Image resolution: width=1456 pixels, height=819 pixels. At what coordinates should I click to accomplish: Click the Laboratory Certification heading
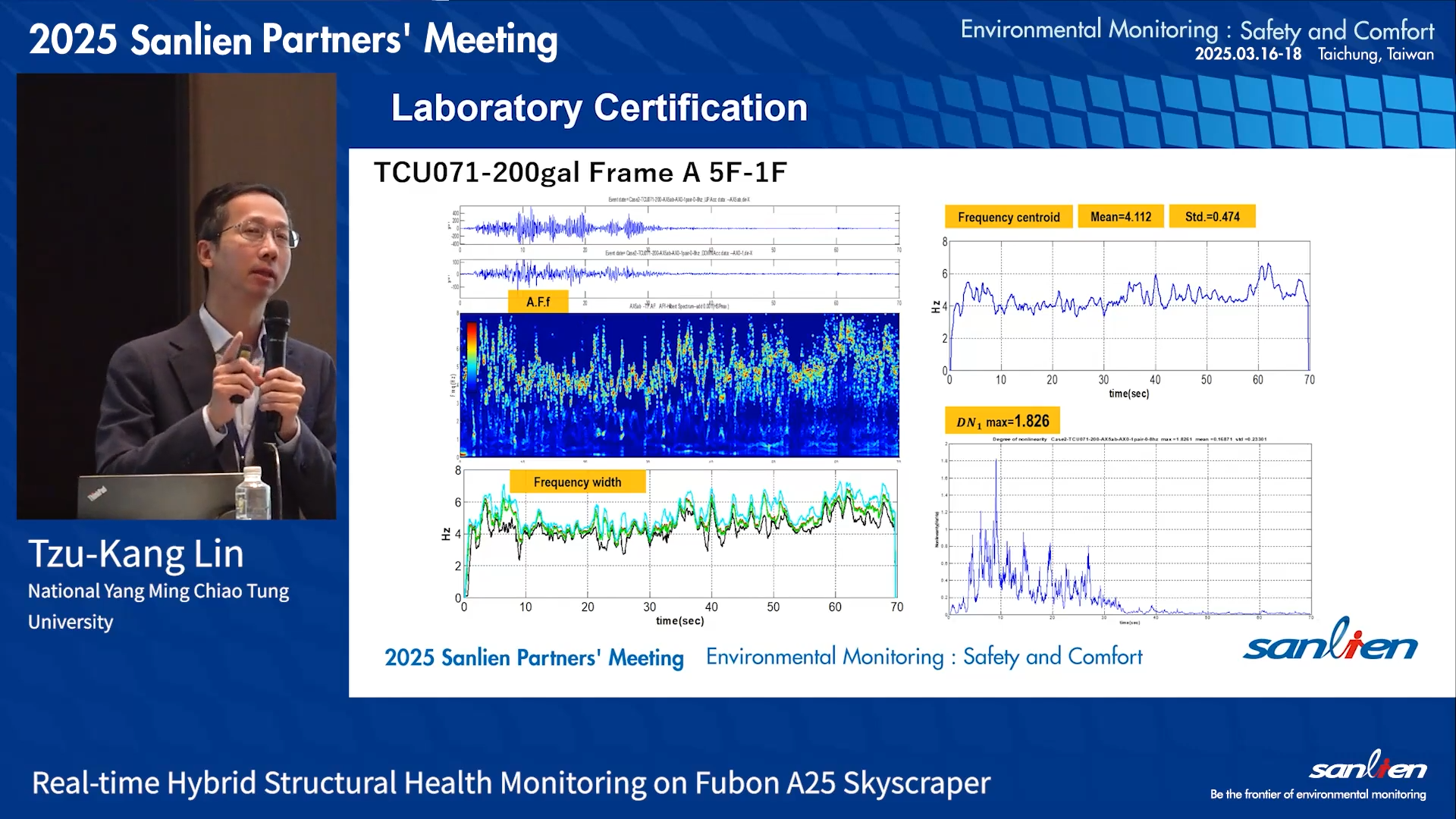pos(599,108)
